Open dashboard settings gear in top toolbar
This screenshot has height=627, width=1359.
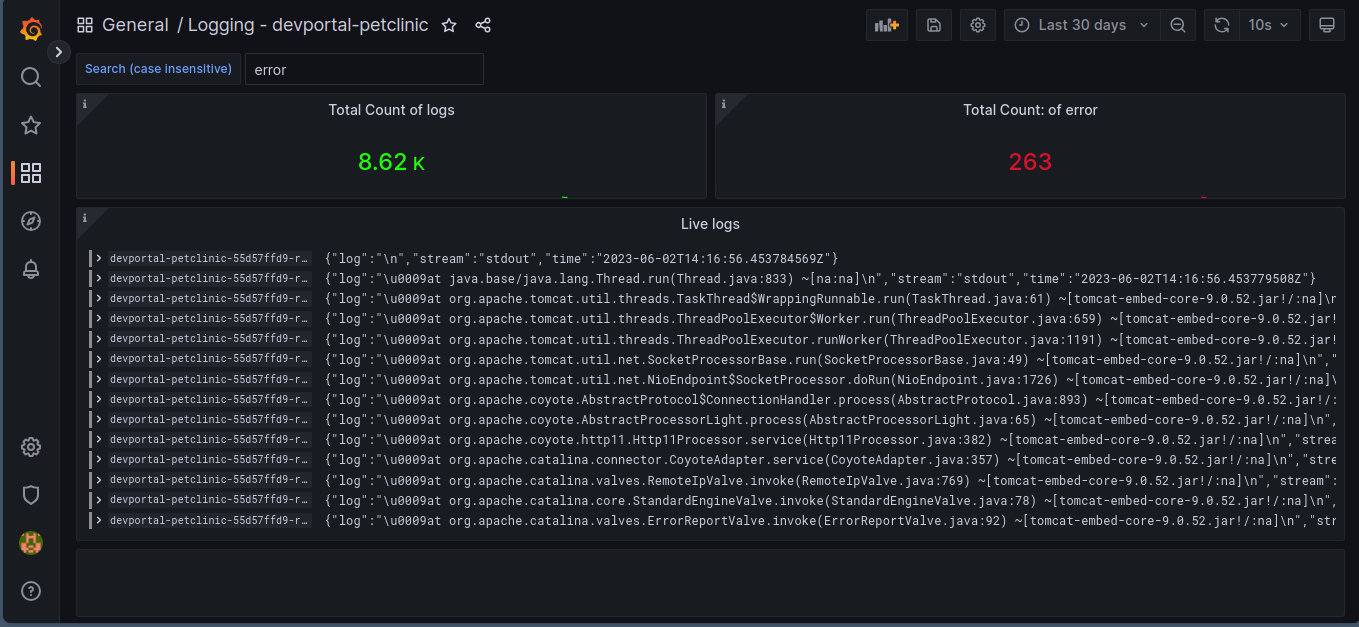[978, 25]
